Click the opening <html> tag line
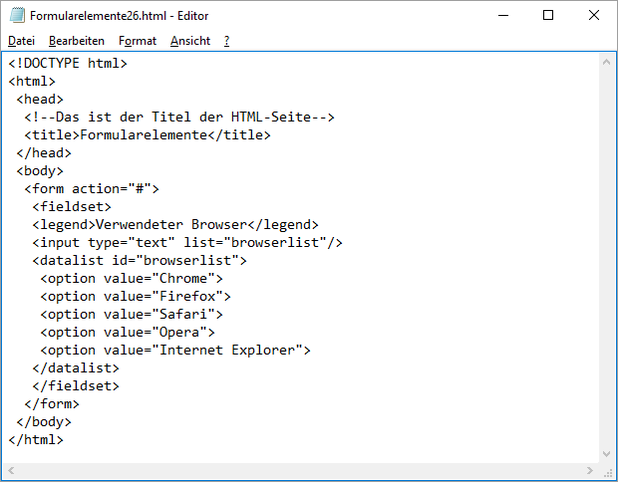 pyautogui.click(x=32, y=82)
